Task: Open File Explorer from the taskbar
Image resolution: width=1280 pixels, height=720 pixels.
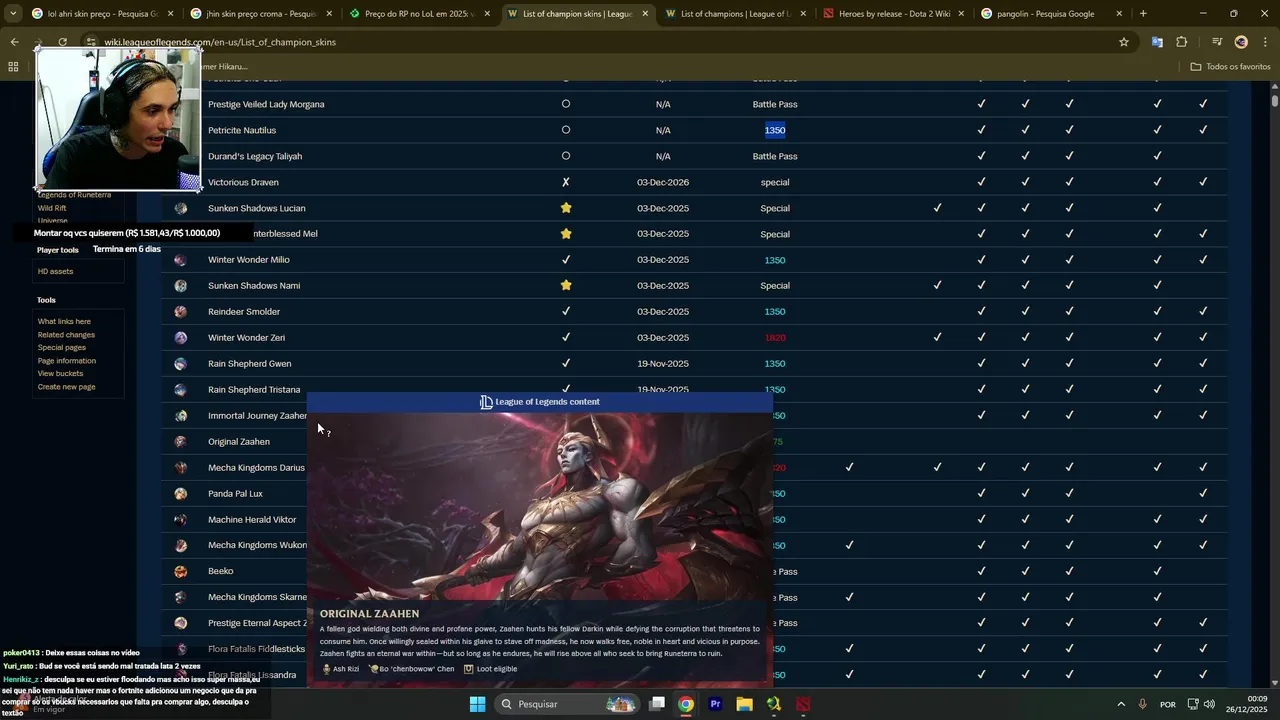Action: tap(744, 704)
